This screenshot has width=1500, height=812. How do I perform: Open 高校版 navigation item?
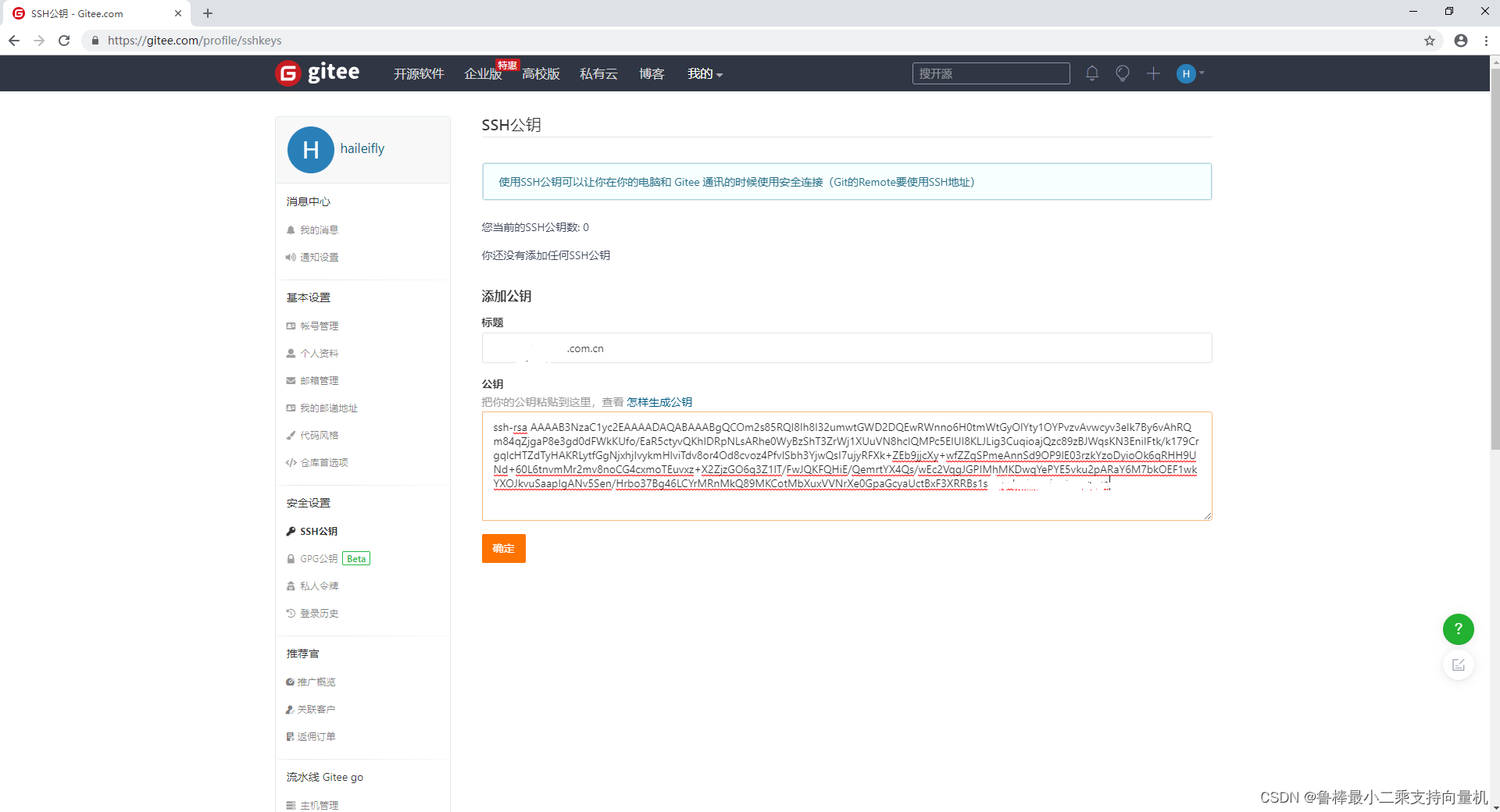point(541,73)
